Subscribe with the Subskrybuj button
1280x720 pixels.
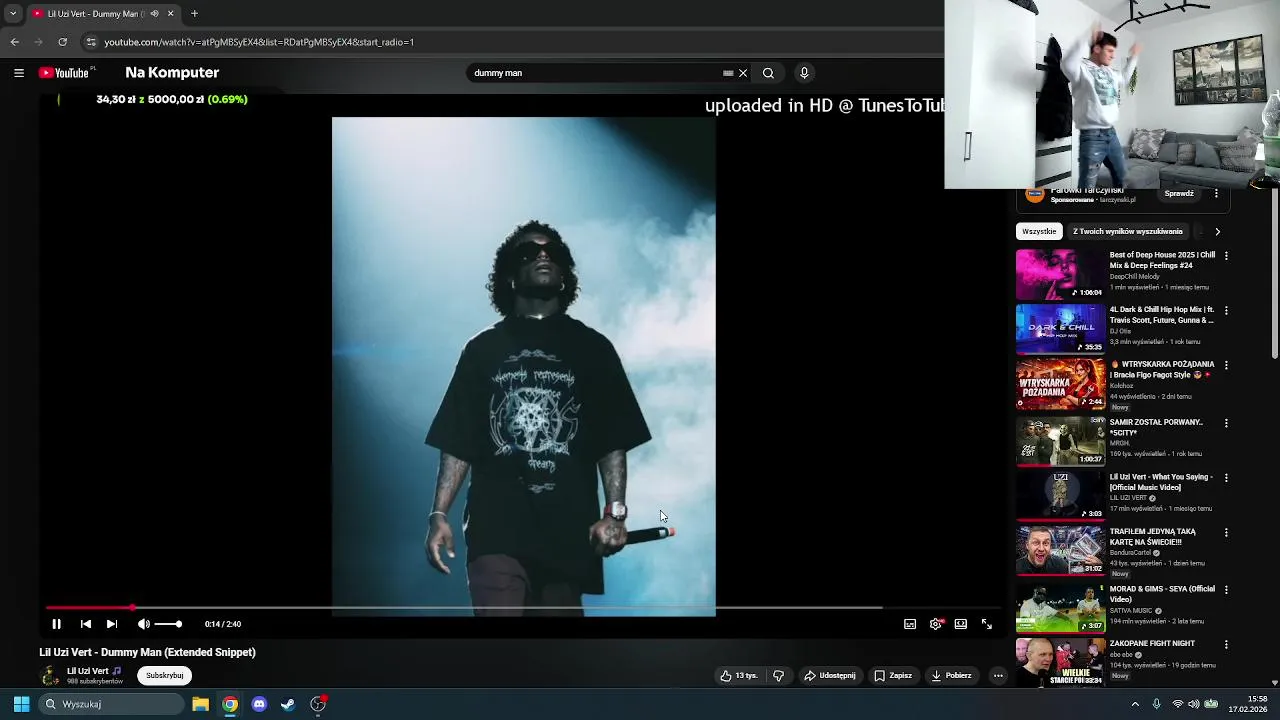click(x=165, y=676)
